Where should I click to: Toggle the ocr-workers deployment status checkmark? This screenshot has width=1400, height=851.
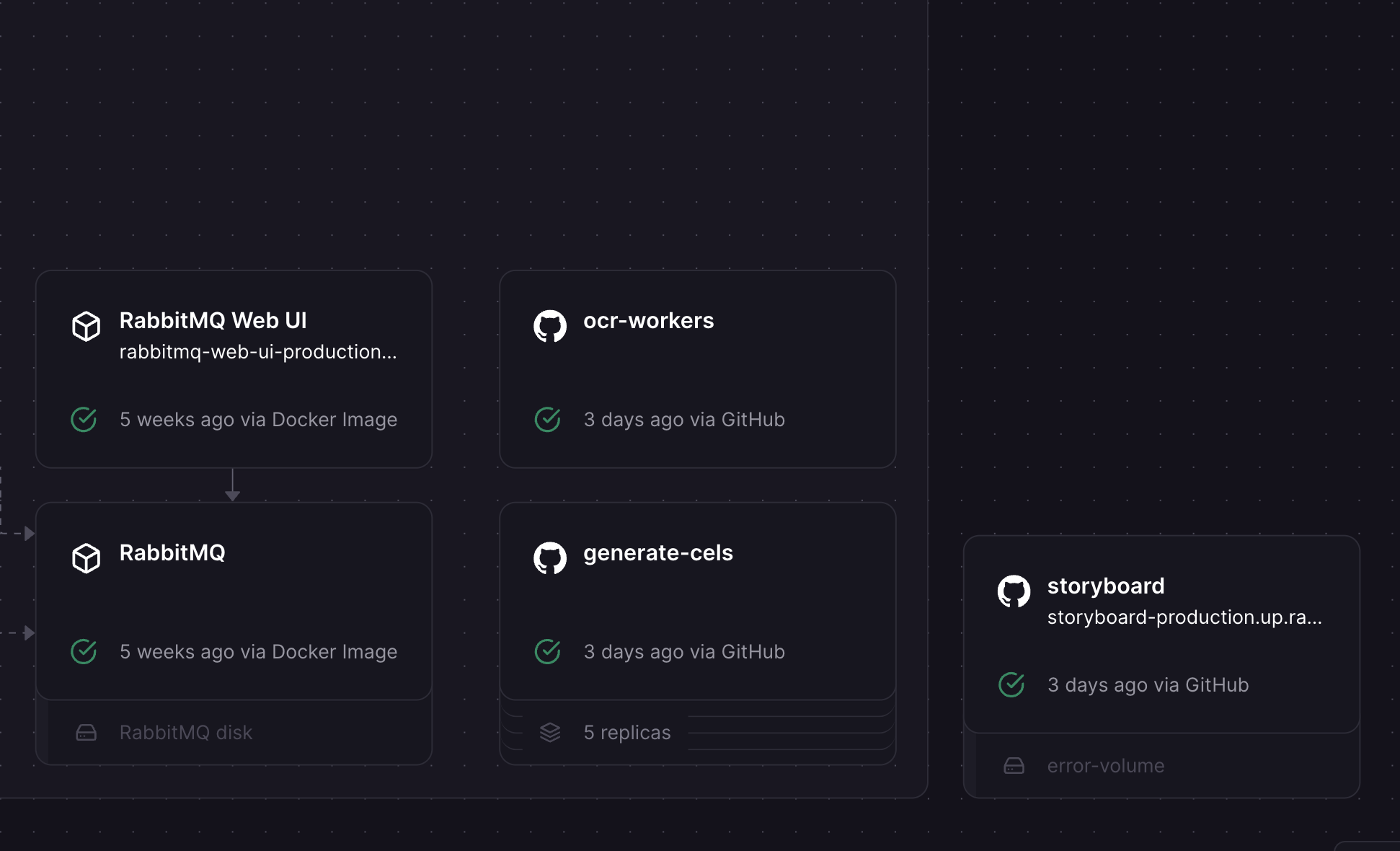(548, 419)
